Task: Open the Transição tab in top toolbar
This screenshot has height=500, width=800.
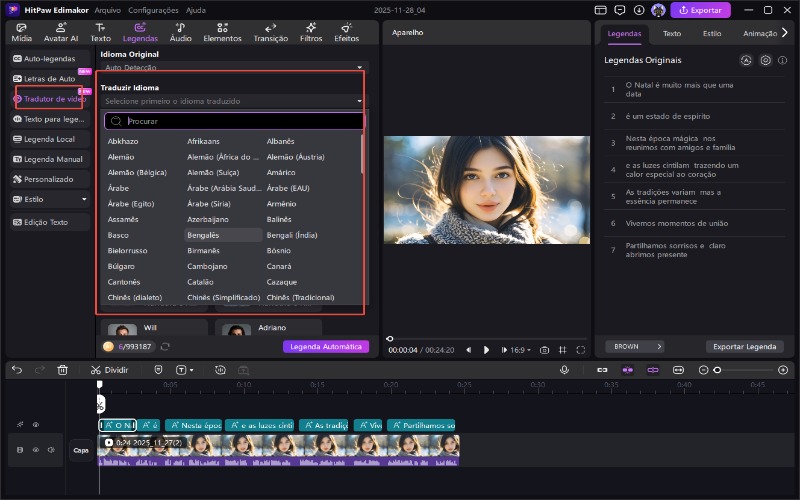Action: click(271, 33)
